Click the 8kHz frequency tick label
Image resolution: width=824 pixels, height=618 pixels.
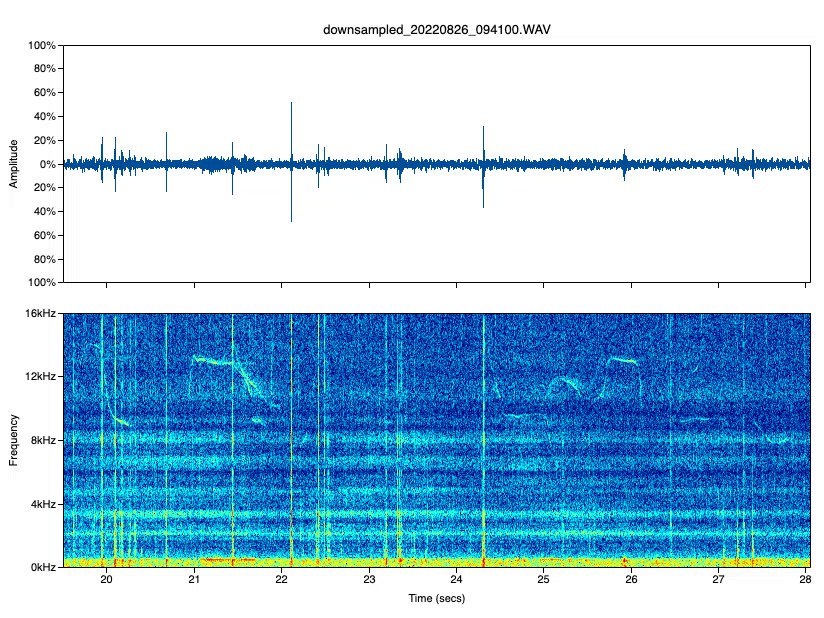click(43, 440)
